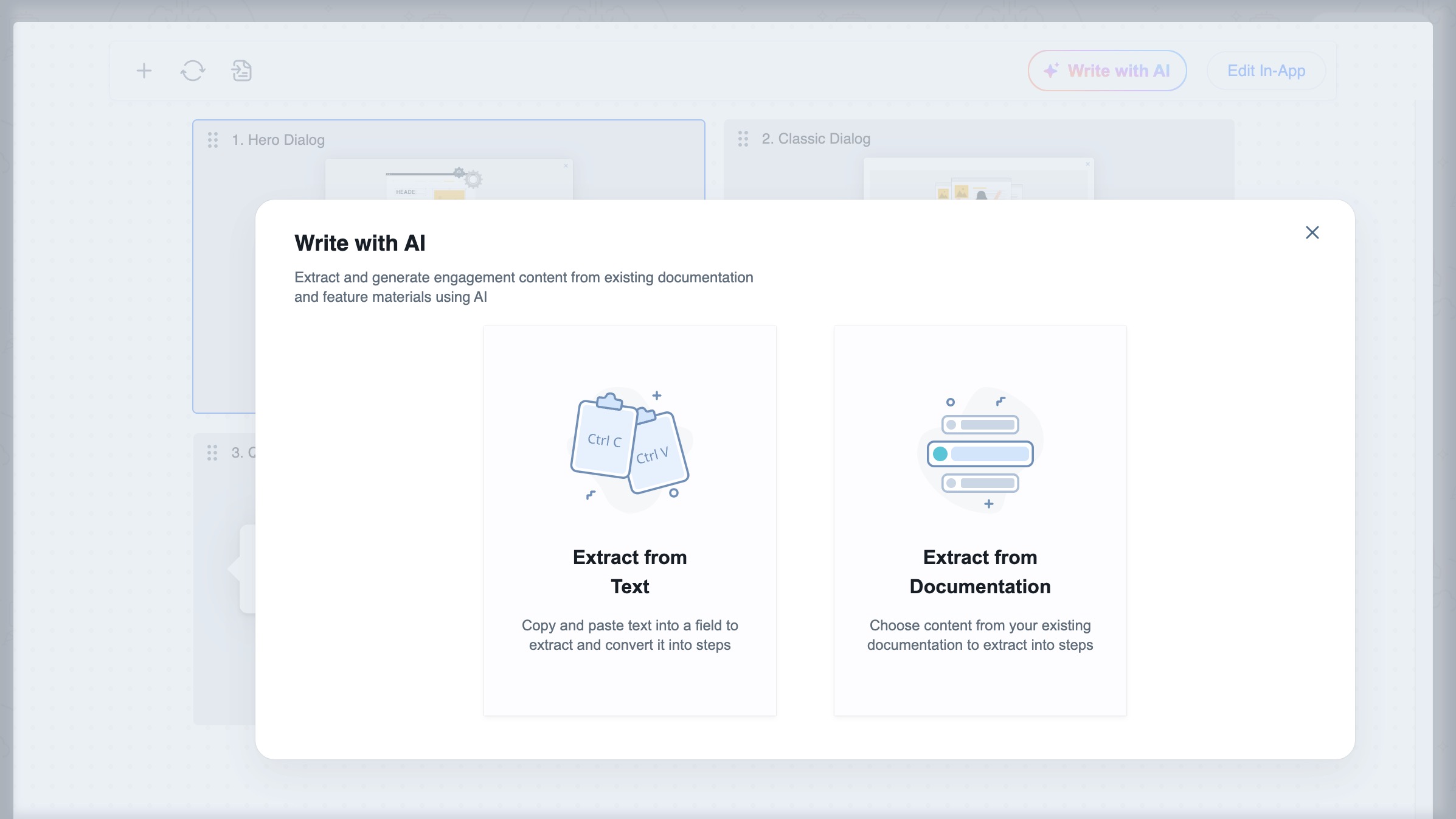Click the sparkle icon inside Write with AI

(1052, 69)
